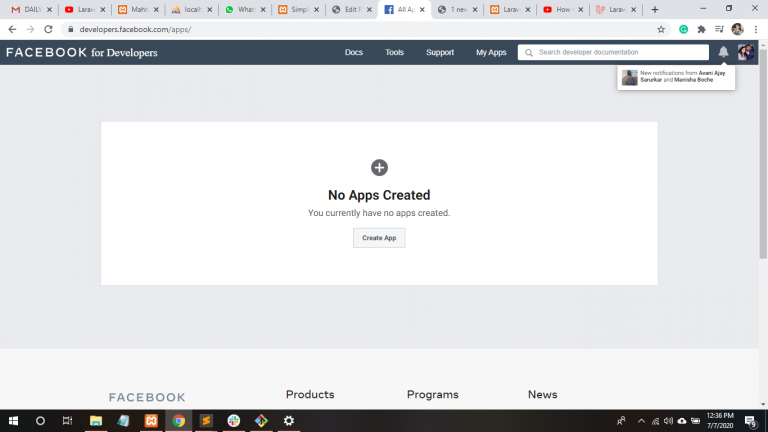Click the plus icon above No Apps Created
Screen dimensions: 768x432
pyautogui.click(x=379, y=168)
